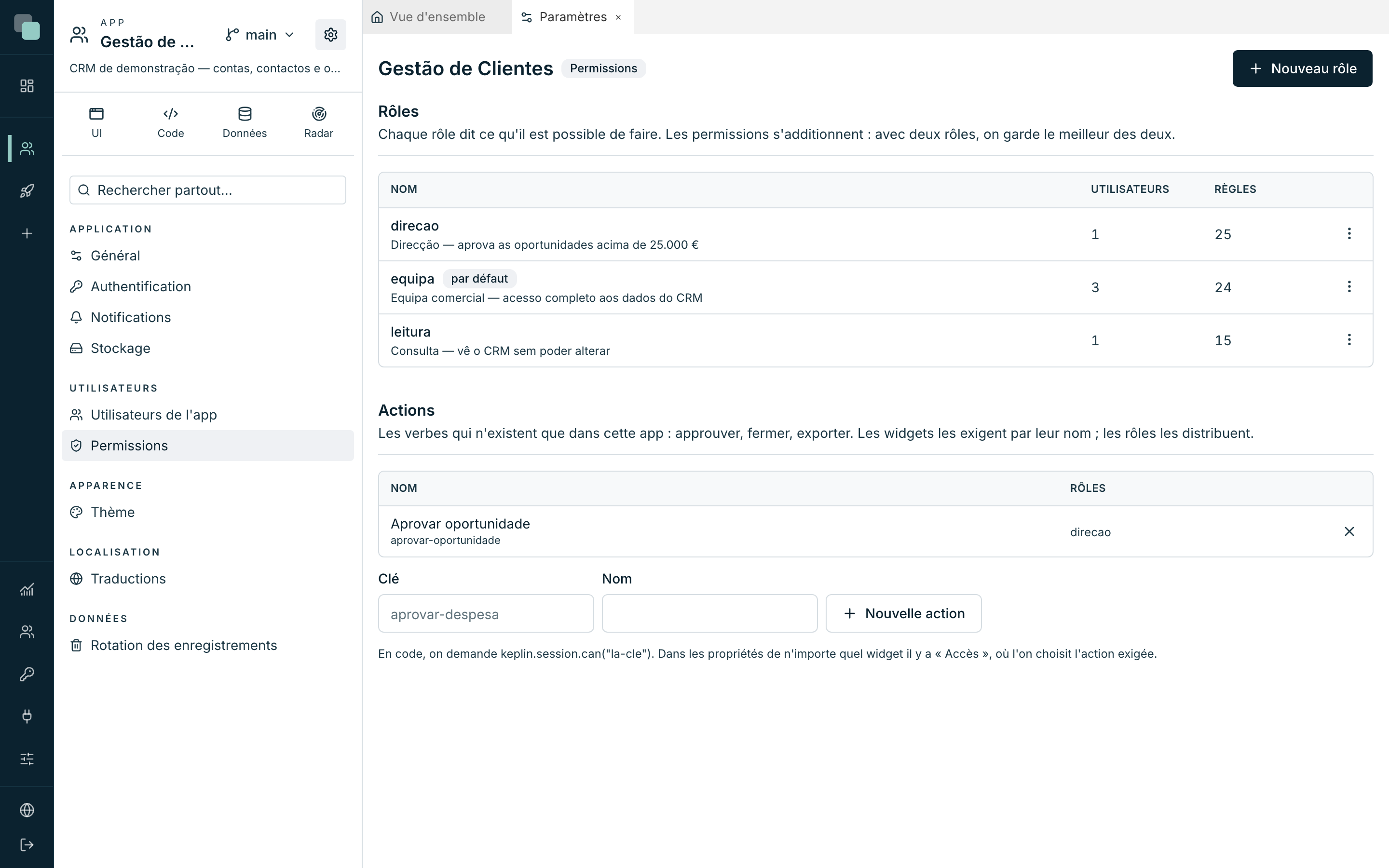
Task: Click the Gestão de app name in header
Action: (147, 42)
